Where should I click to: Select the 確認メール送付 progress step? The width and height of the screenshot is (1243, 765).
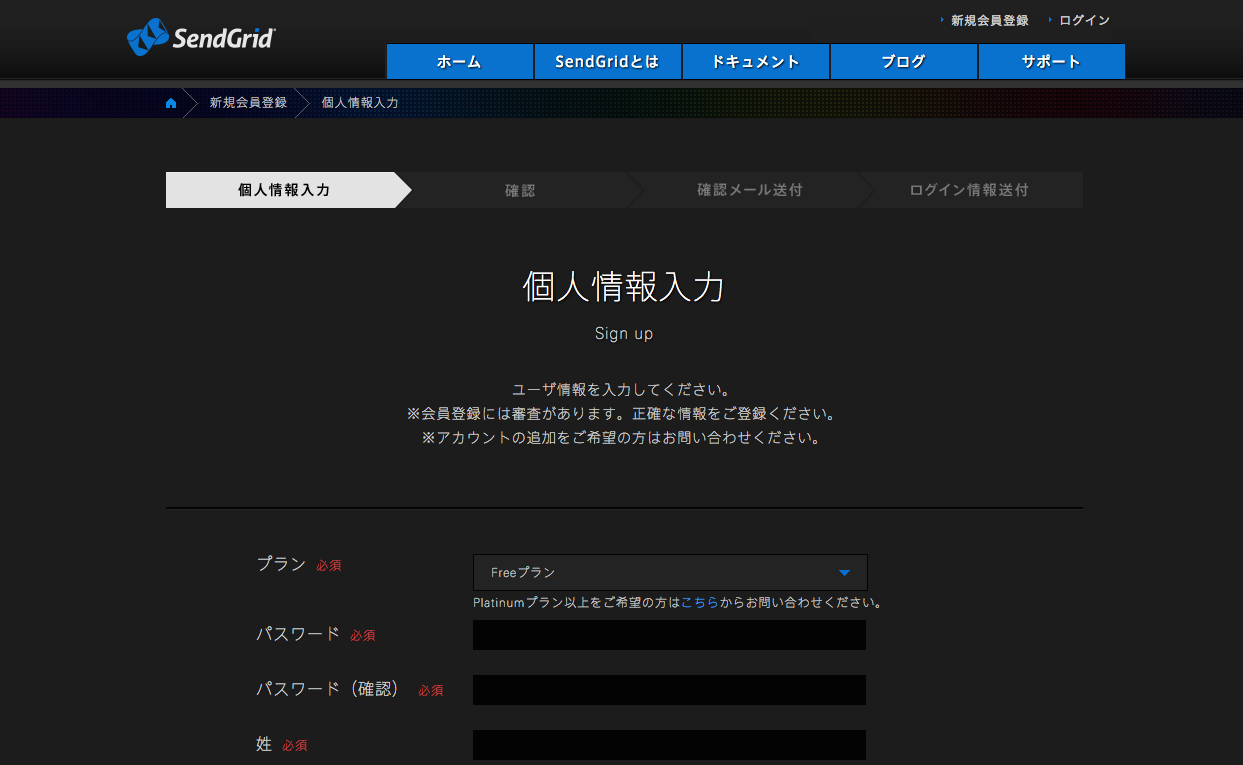click(749, 190)
